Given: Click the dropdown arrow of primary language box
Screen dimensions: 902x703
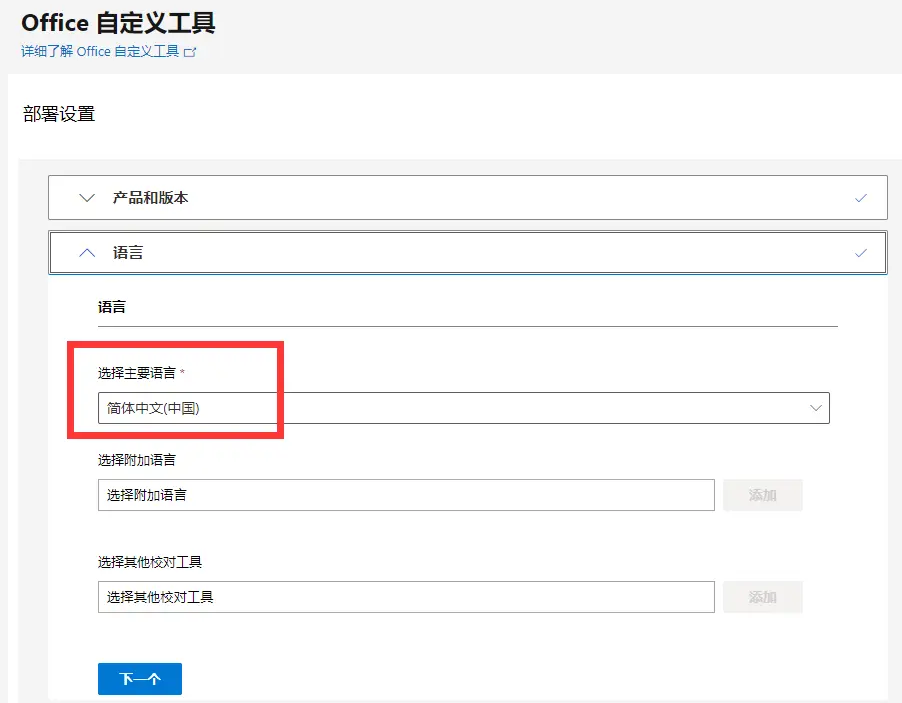Looking at the screenshot, I should click(x=815, y=408).
